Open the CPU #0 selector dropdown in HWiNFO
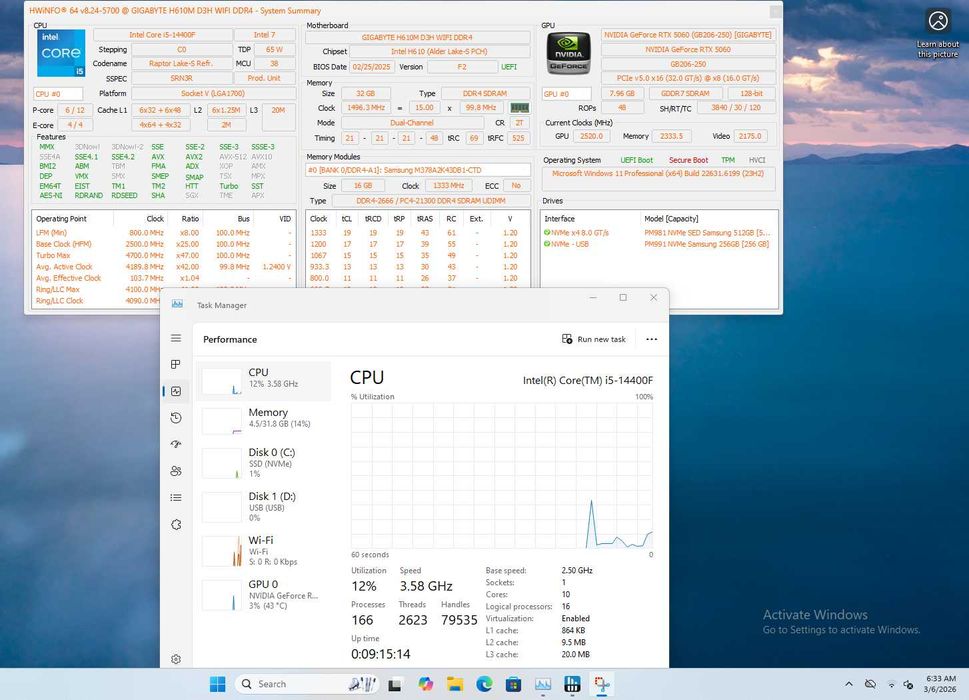 tap(58, 94)
